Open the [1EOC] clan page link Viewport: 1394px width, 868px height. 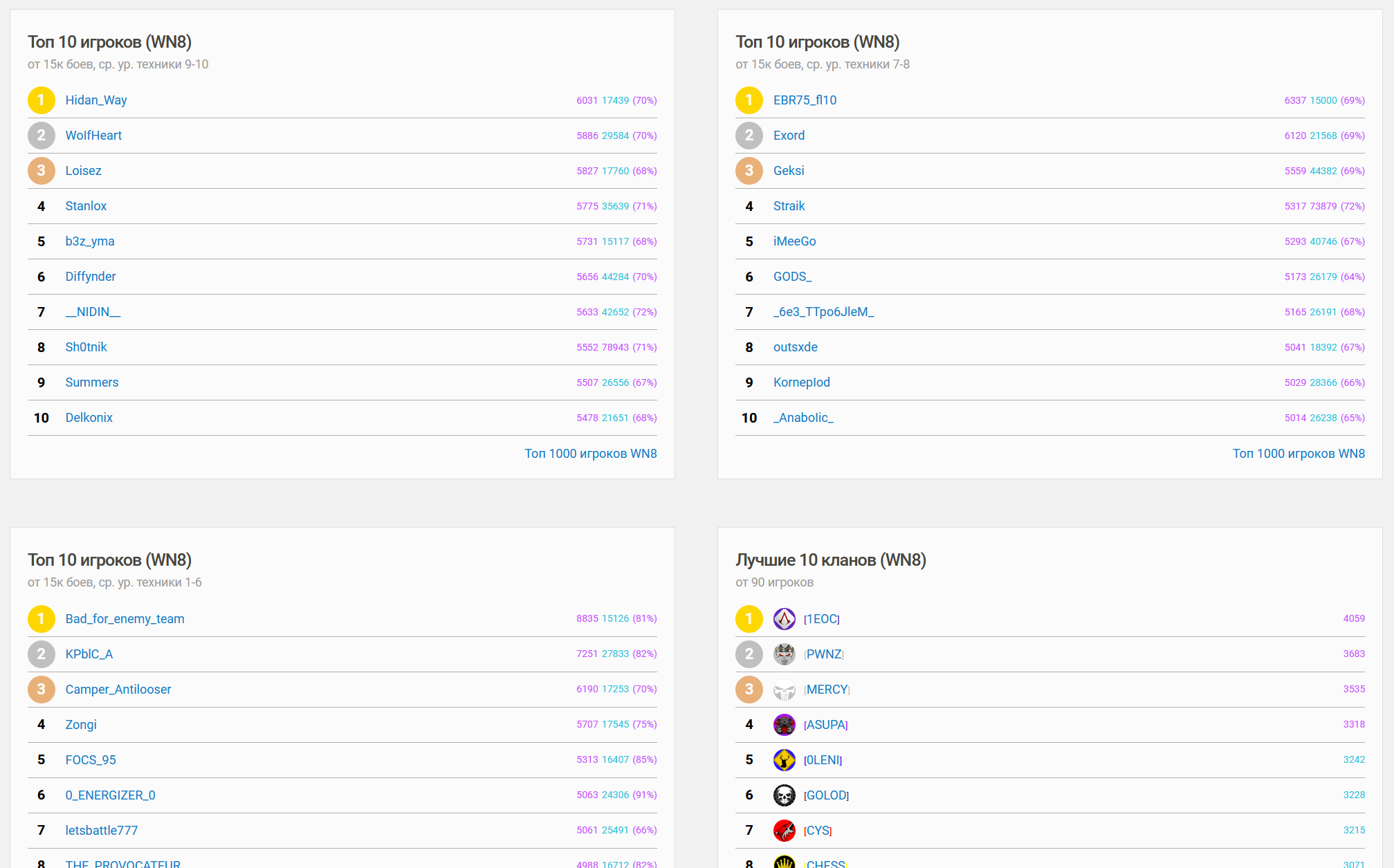point(822,619)
